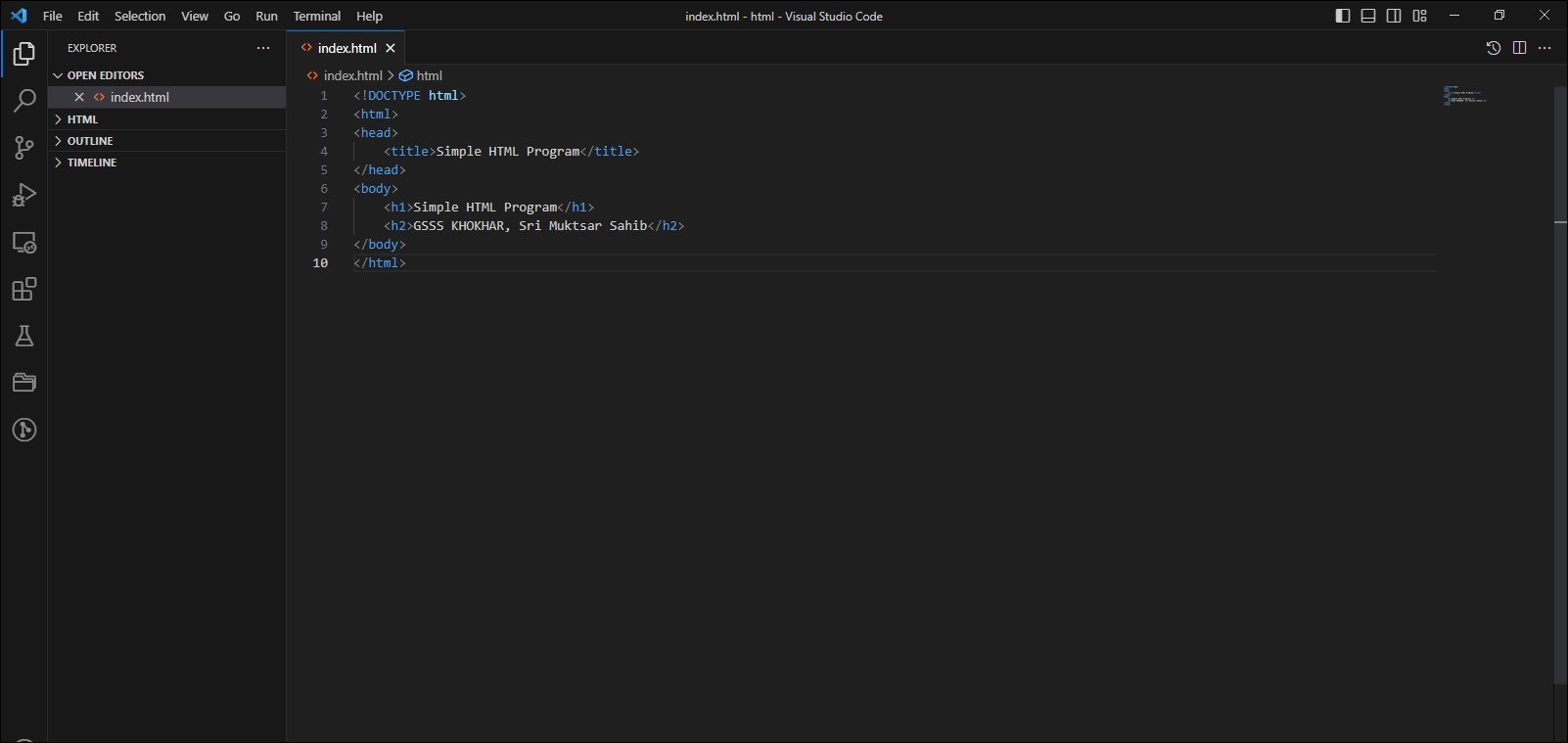Click the editor vertical scrollbar

1560,392
